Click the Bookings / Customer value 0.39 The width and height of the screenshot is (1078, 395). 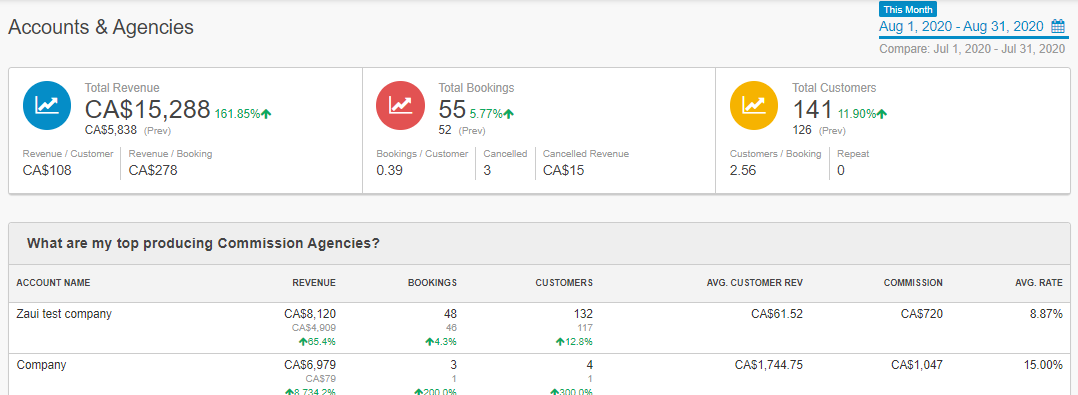point(390,170)
